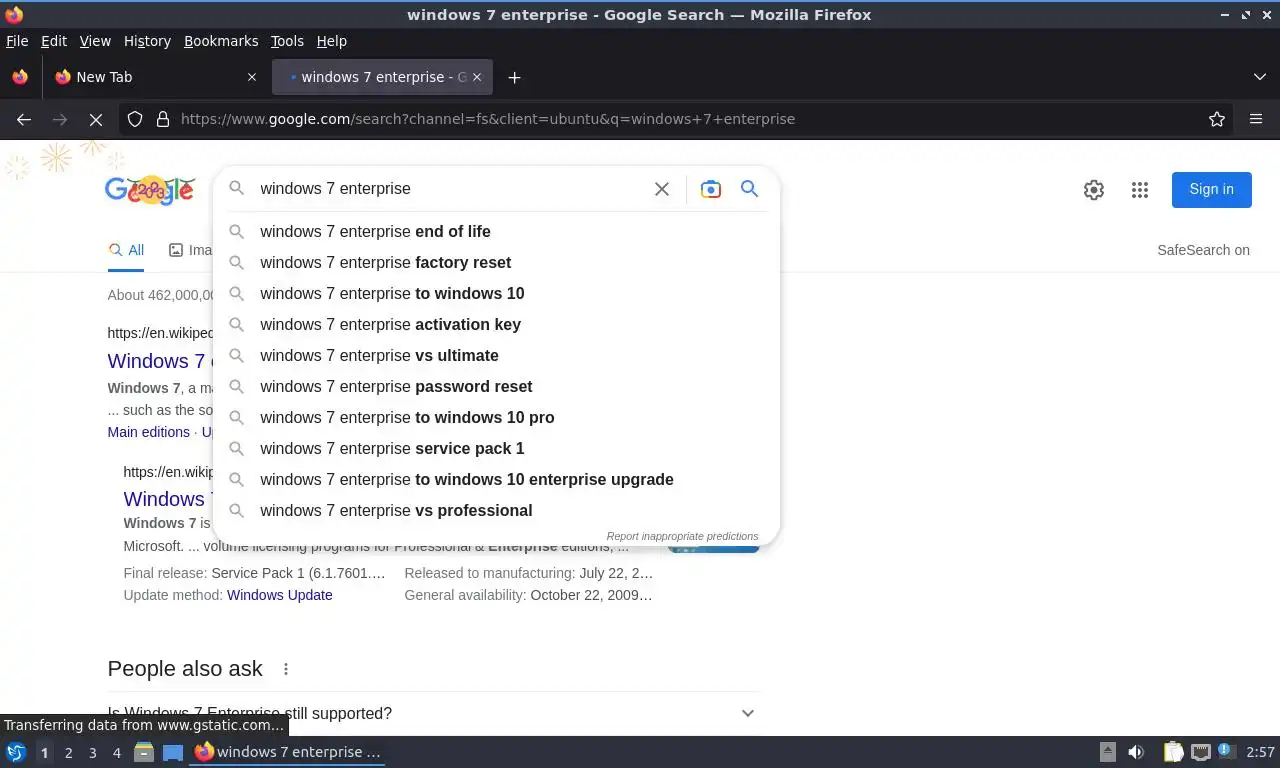The height and width of the screenshot is (768, 1280).
Task: Open Google settings gear icon
Action: coord(1094,190)
